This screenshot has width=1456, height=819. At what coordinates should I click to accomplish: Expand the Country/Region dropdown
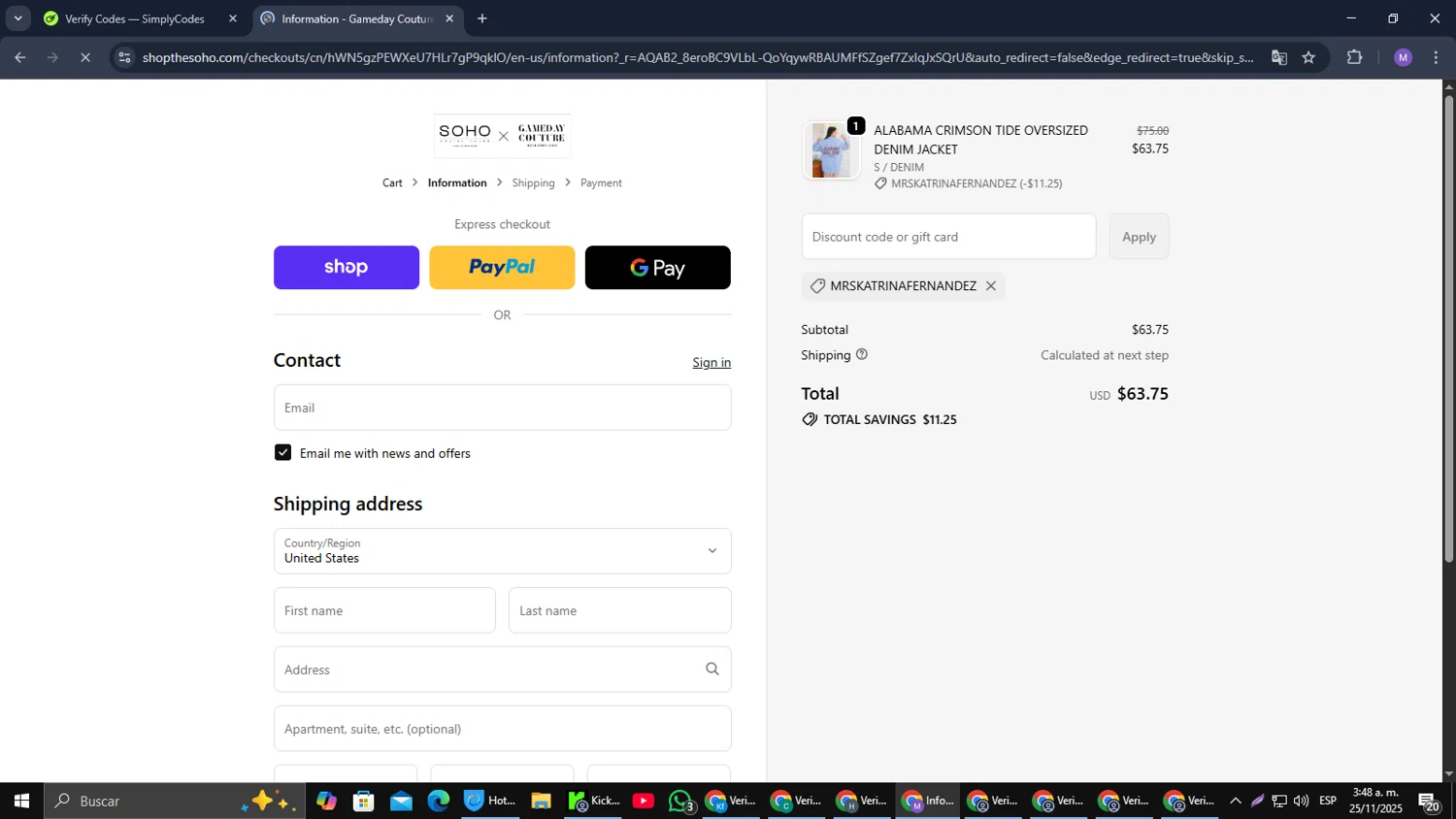click(502, 551)
